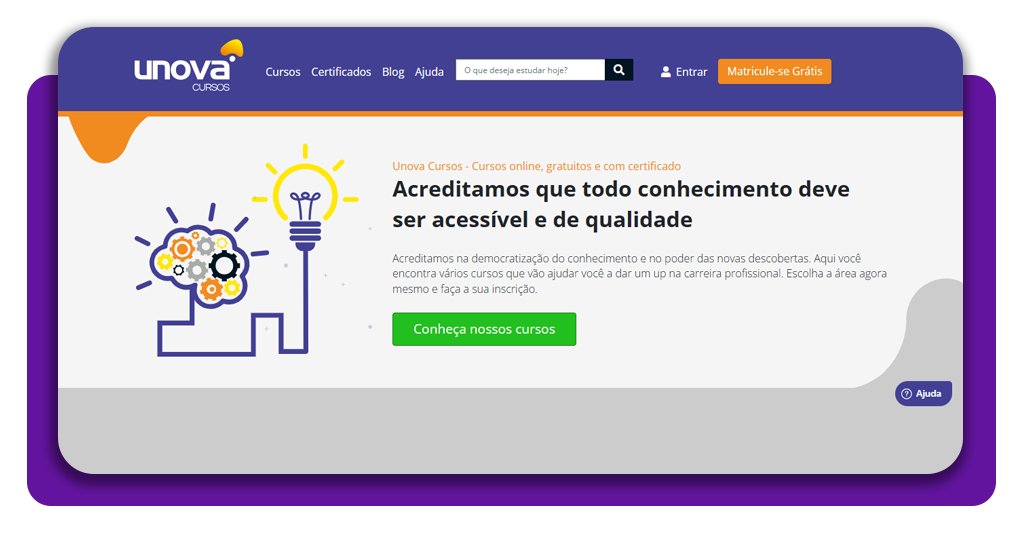Screen dimensions: 1024x536
Task: Click the orange Unova Cursos tagline text
Action: tap(536, 166)
